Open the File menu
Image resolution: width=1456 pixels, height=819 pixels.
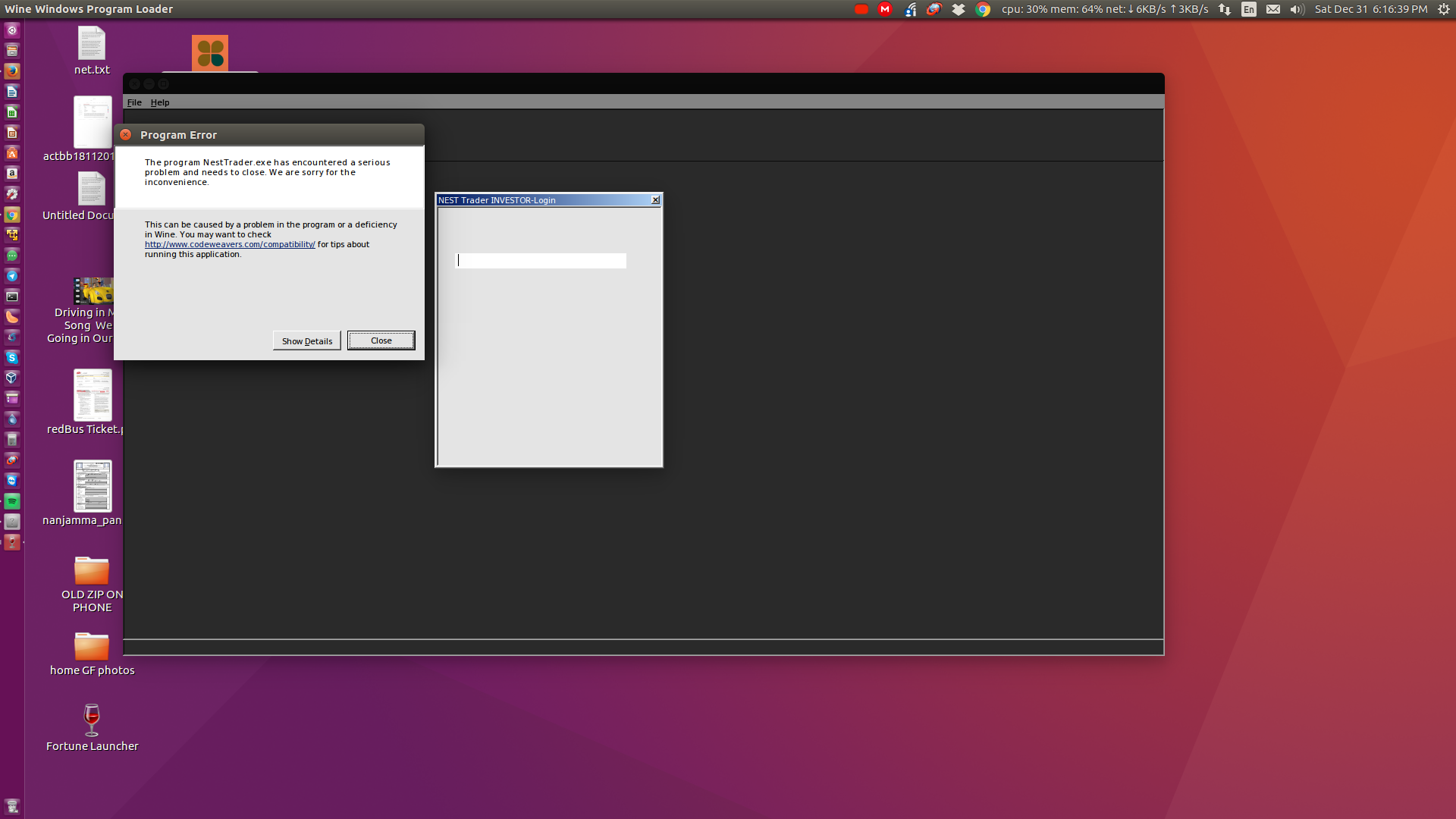(134, 102)
